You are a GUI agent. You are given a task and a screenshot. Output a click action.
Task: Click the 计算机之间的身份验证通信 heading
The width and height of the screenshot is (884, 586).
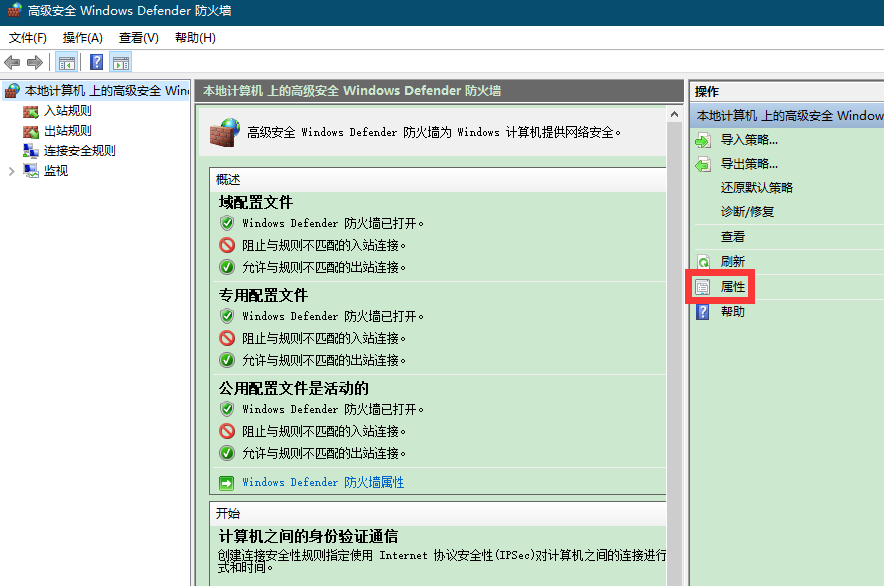point(308,536)
